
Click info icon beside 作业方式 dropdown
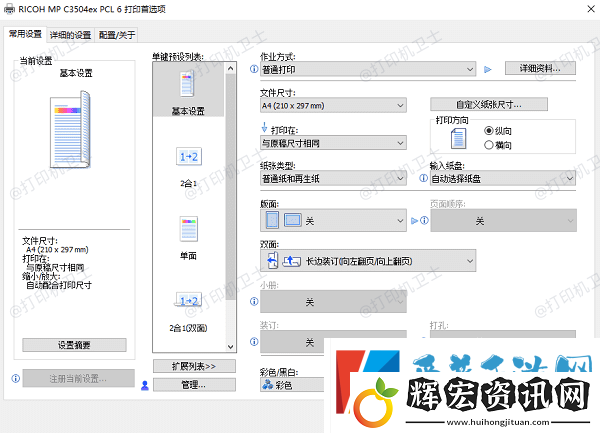point(254,69)
